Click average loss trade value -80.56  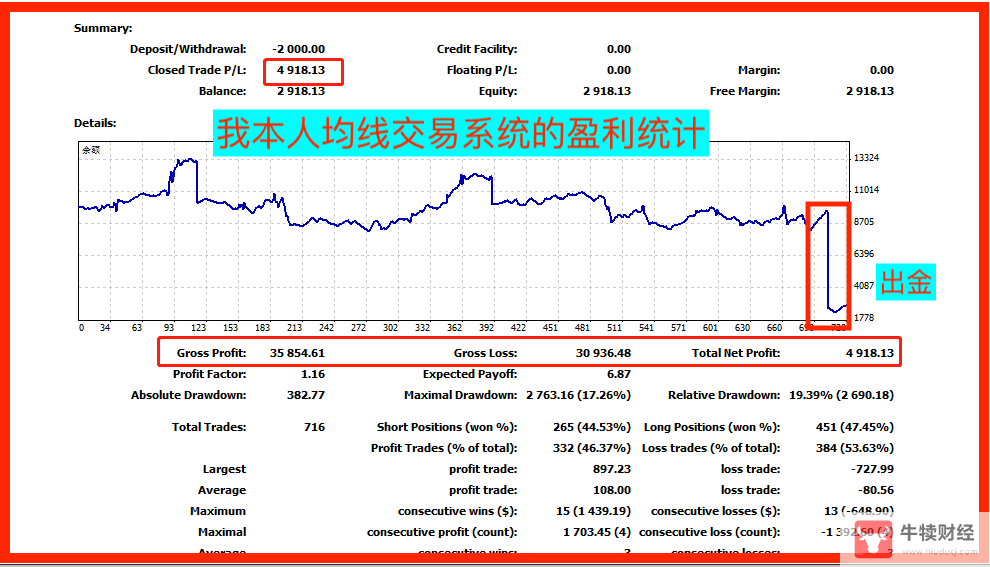[x=876, y=490]
